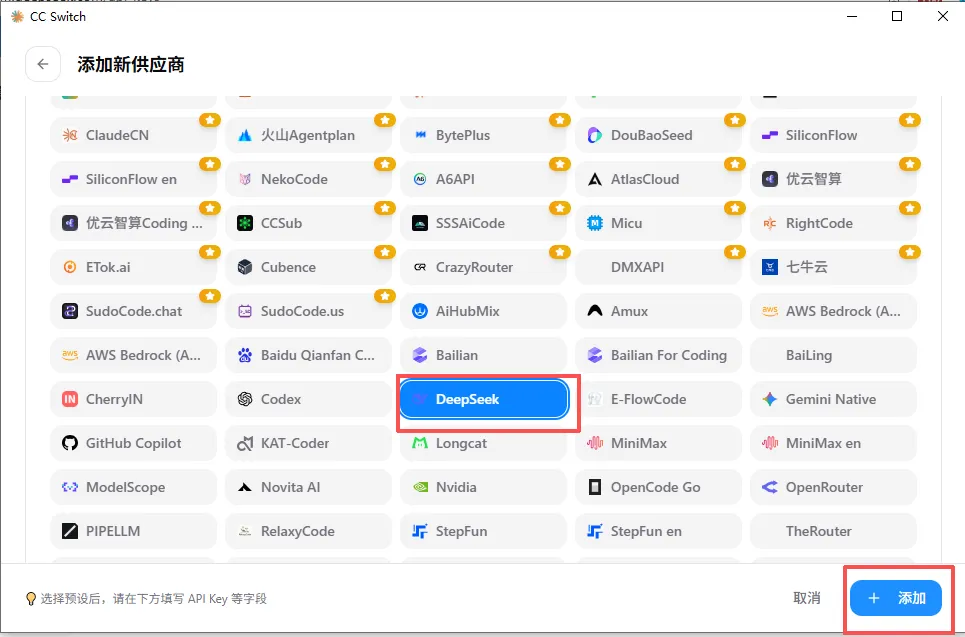The image size is (965, 637).
Task: Choose OpenCode Go preset
Action: coord(659,487)
